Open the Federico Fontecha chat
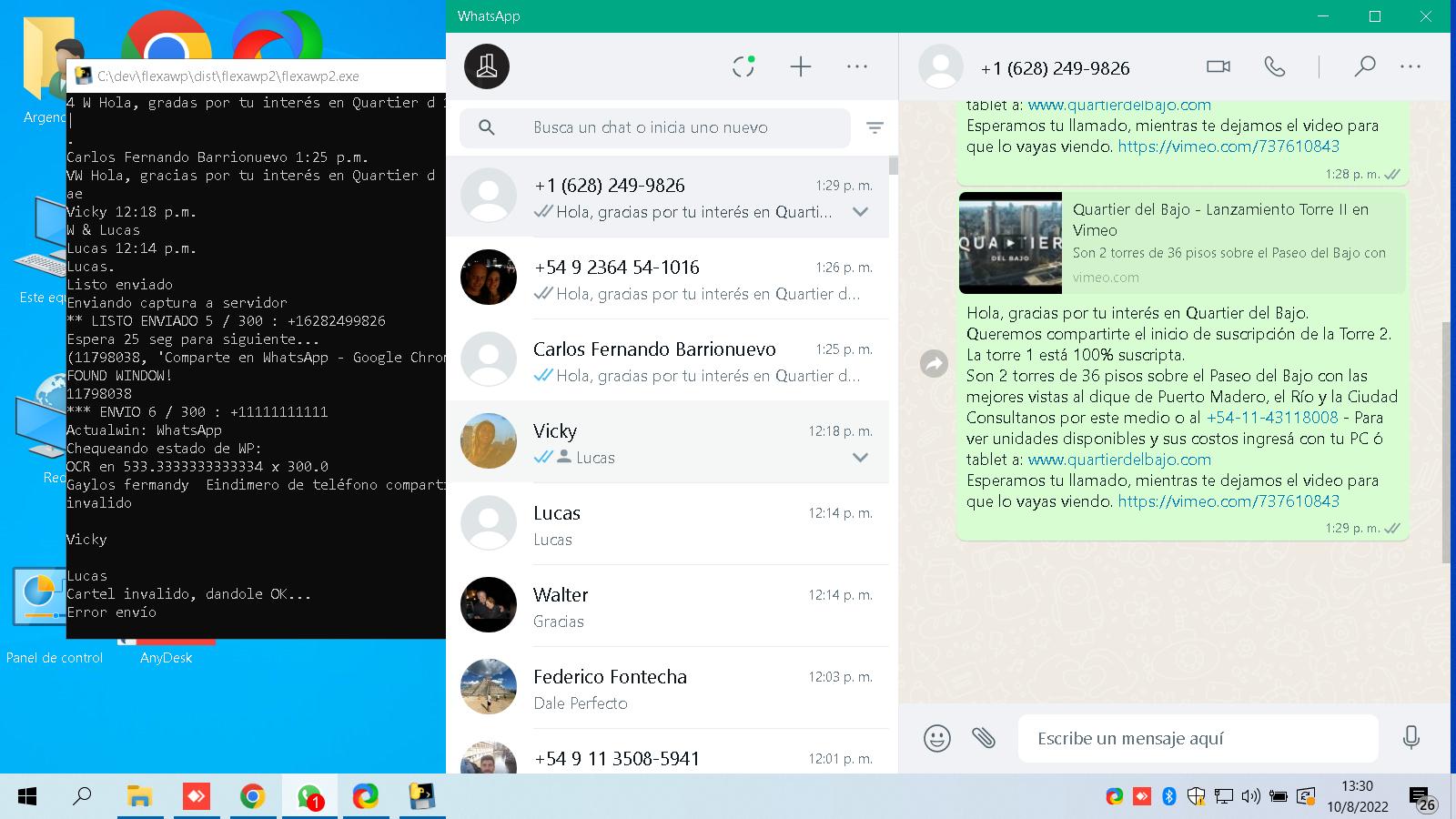 [x=667, y=688]
